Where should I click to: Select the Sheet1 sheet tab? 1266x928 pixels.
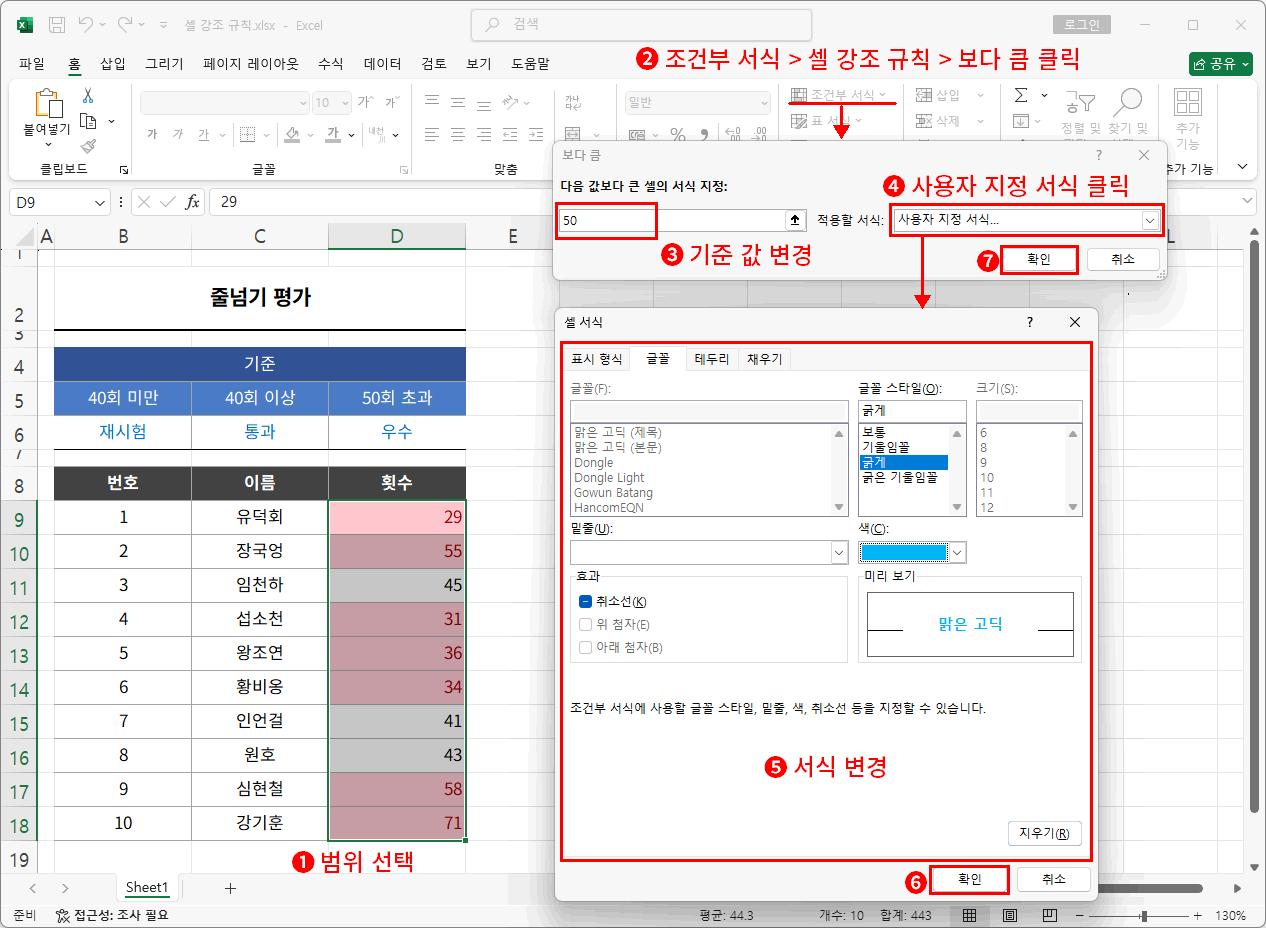(147, 887)
